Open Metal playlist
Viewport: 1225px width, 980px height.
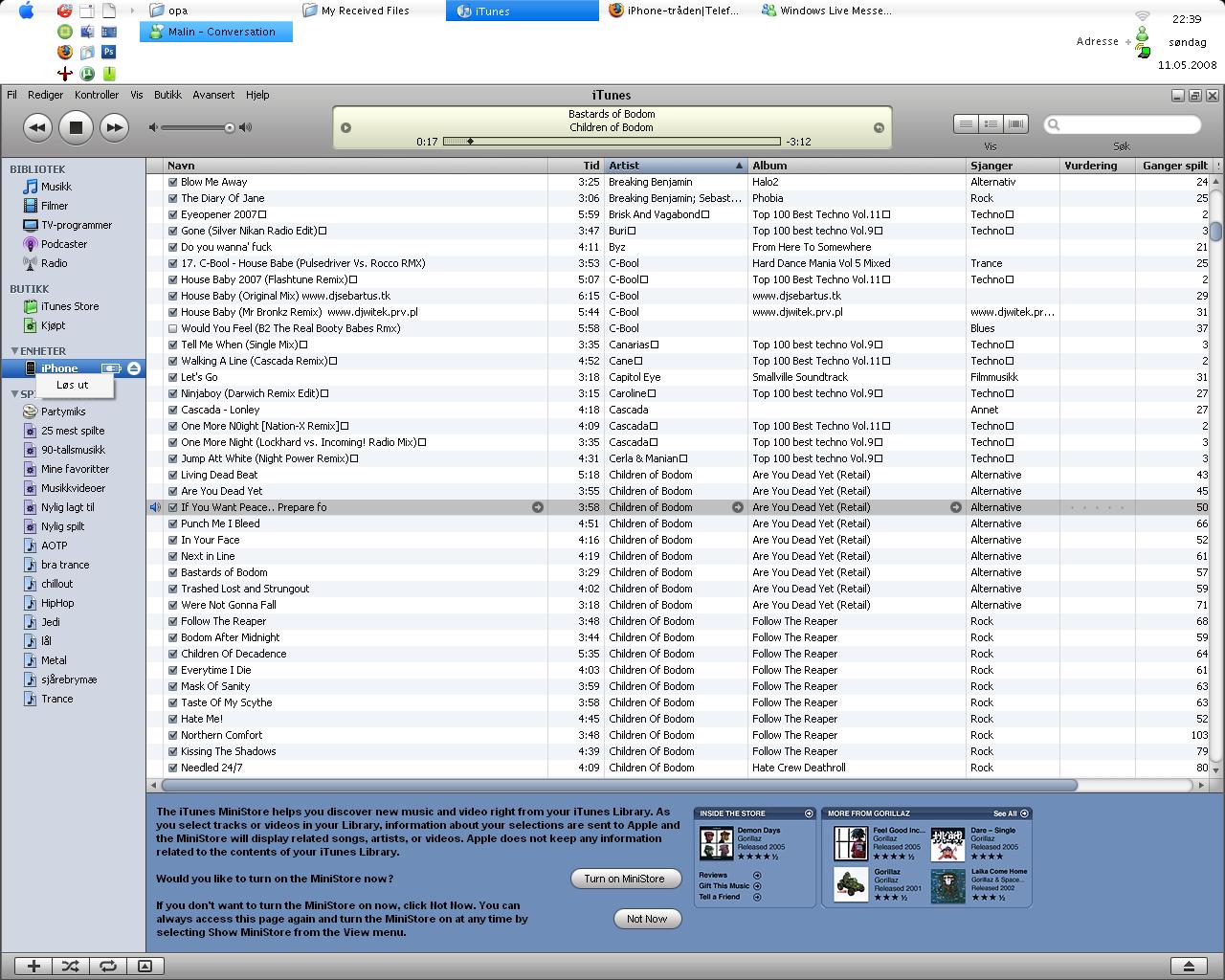[x=54, y=660]
